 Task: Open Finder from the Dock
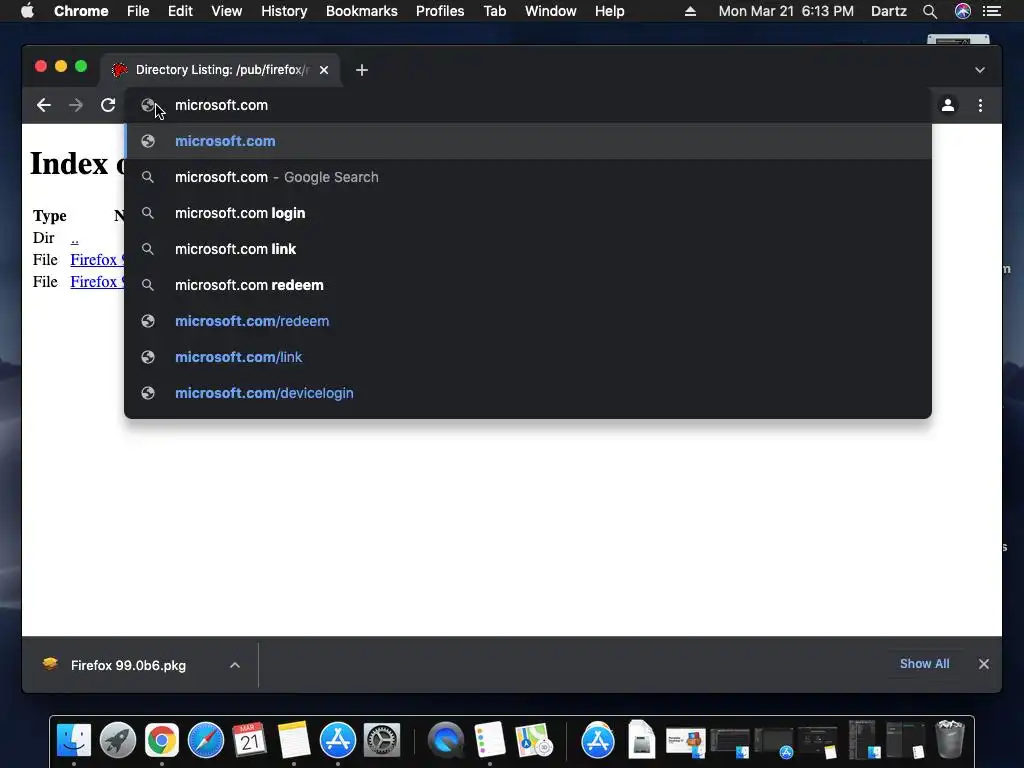click(74, 740)
